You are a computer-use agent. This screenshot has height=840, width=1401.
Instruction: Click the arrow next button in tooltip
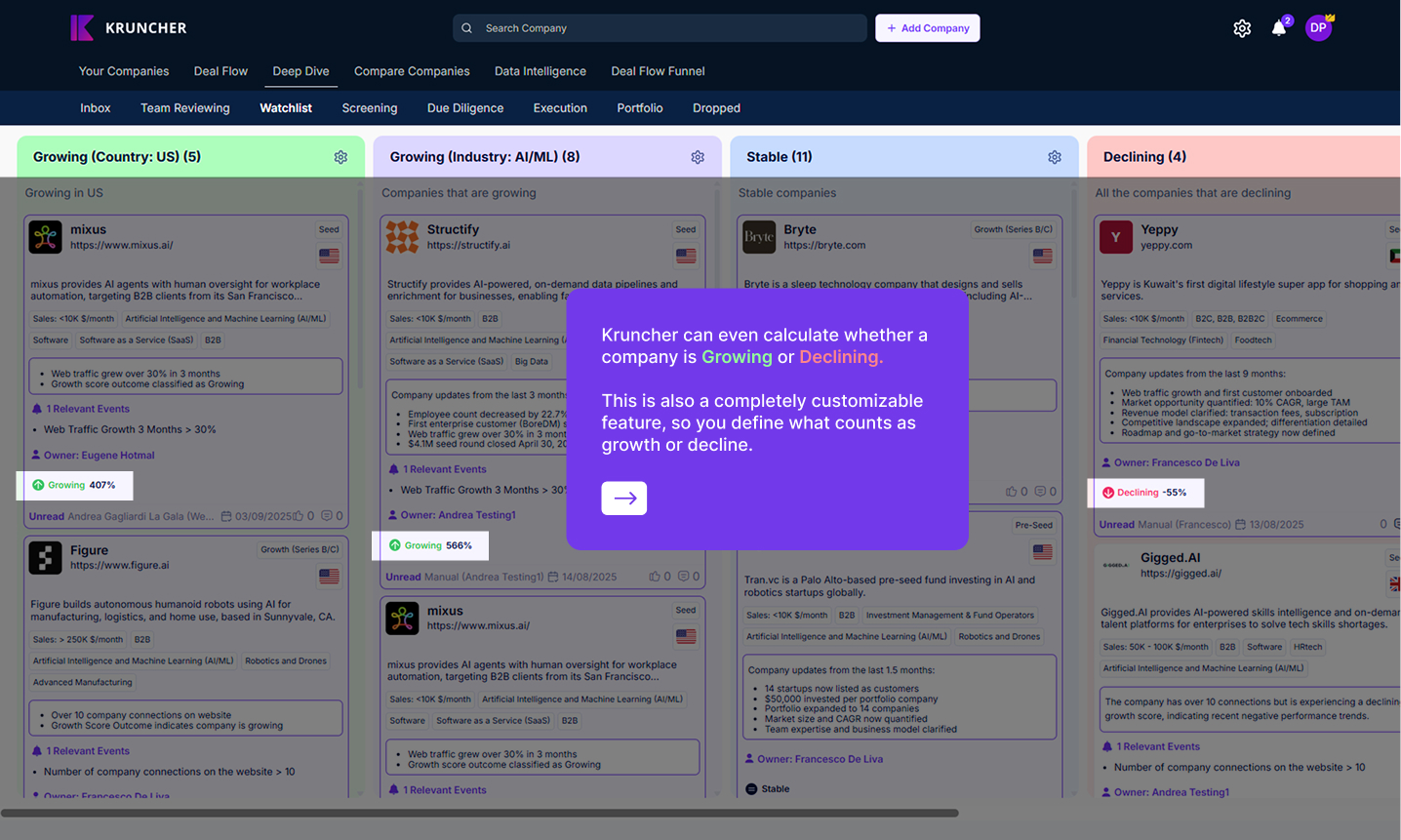[624, 499]
